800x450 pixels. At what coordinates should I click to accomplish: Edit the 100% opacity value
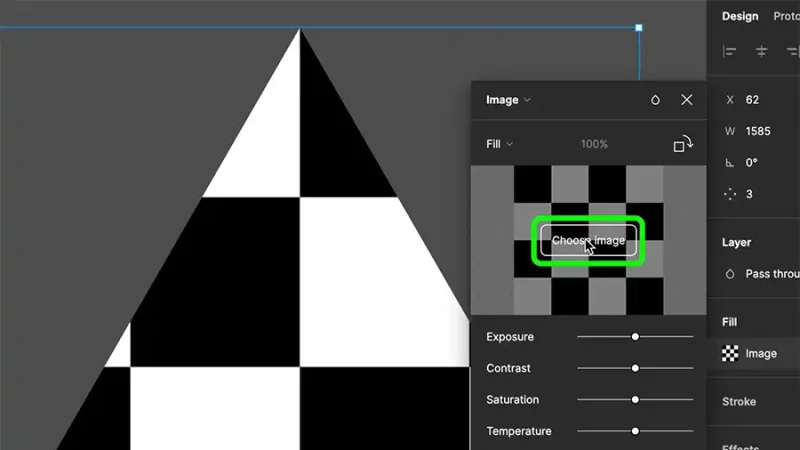(x=594, y=144)
